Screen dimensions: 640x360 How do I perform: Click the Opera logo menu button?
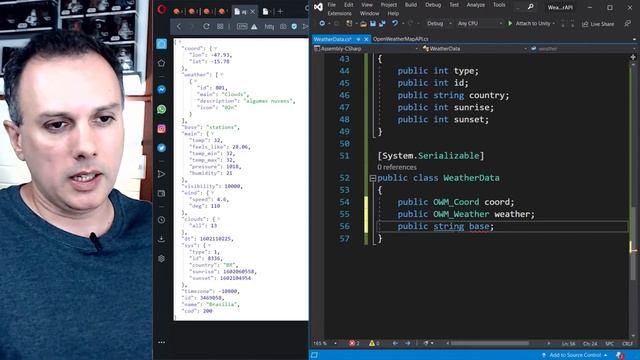162,9
